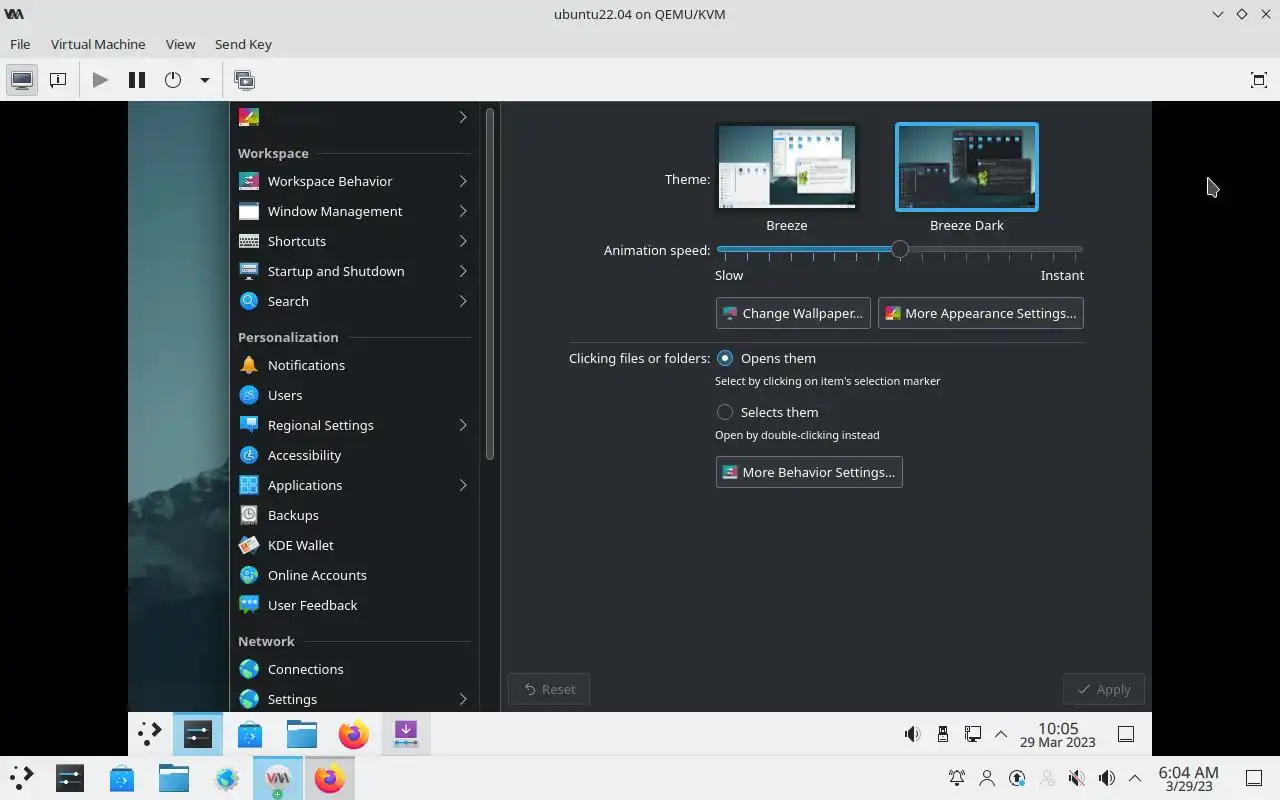The height and width of the screenshot is (800, 1280).
Task: Click the virt-manager console monitor icon
Action: coord(22,80)
